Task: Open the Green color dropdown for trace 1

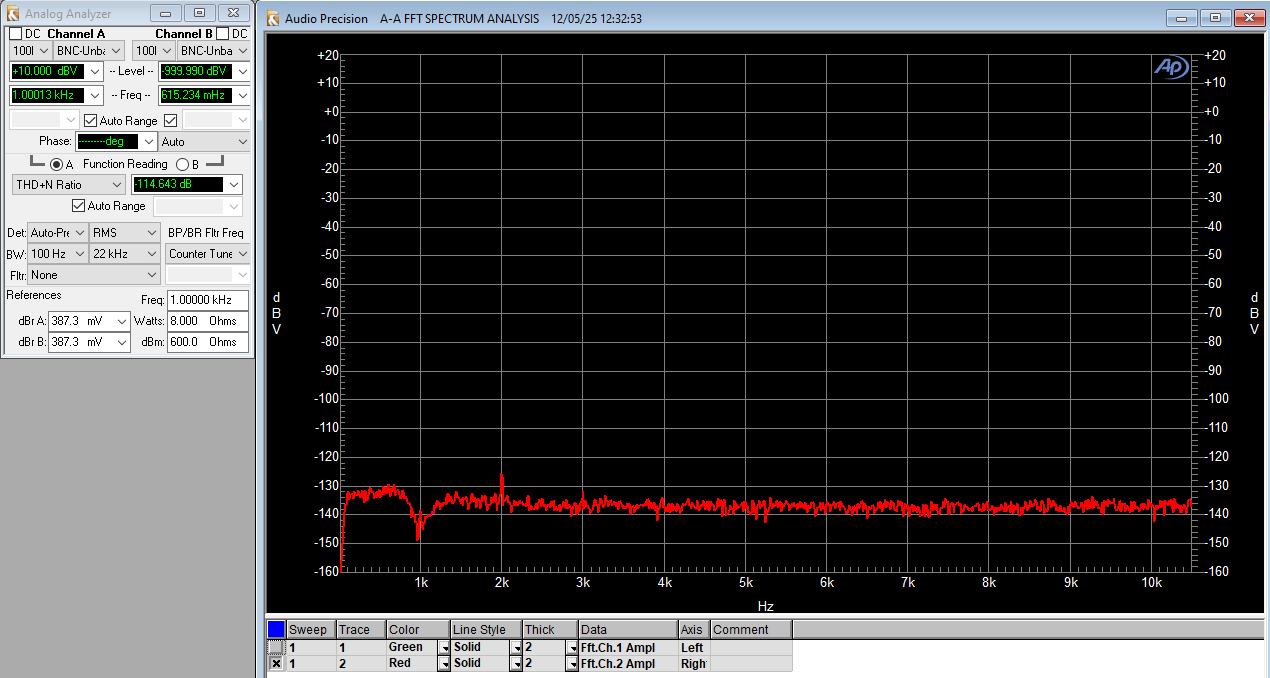Action: (444, 647)
